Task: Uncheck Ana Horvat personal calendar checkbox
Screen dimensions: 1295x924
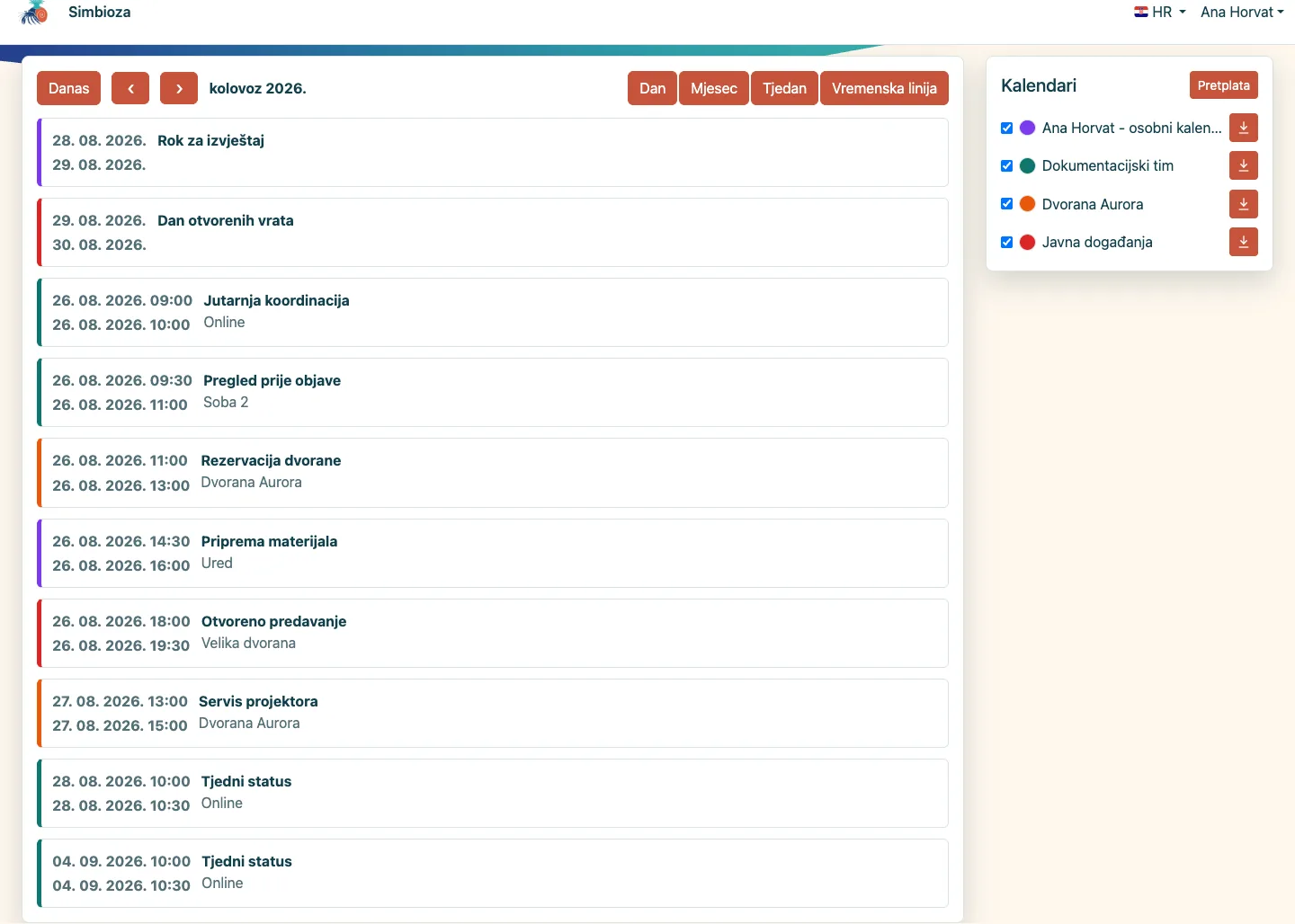Action: pos(1007,128)
